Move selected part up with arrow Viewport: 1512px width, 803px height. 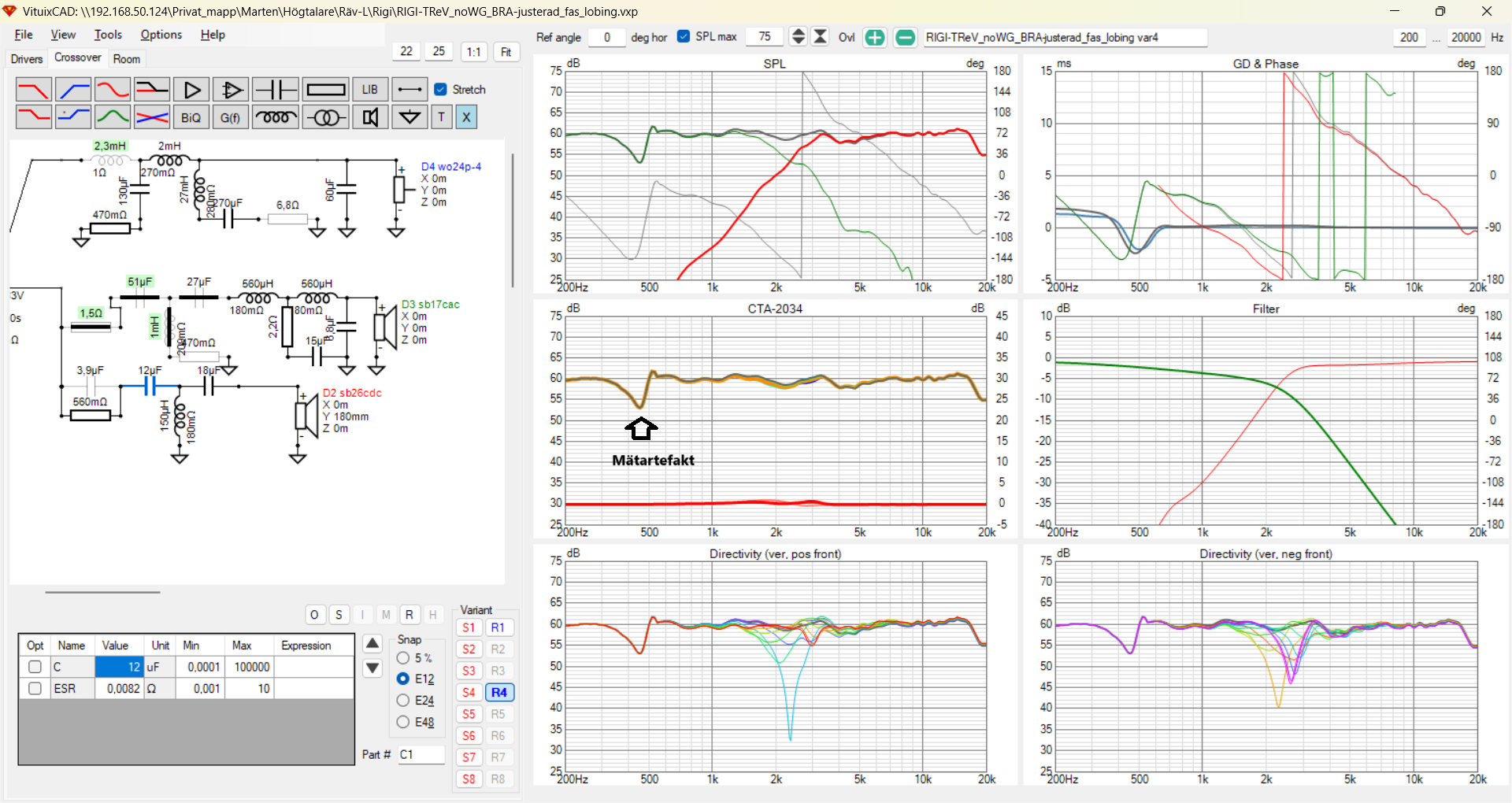pos(372,643)
